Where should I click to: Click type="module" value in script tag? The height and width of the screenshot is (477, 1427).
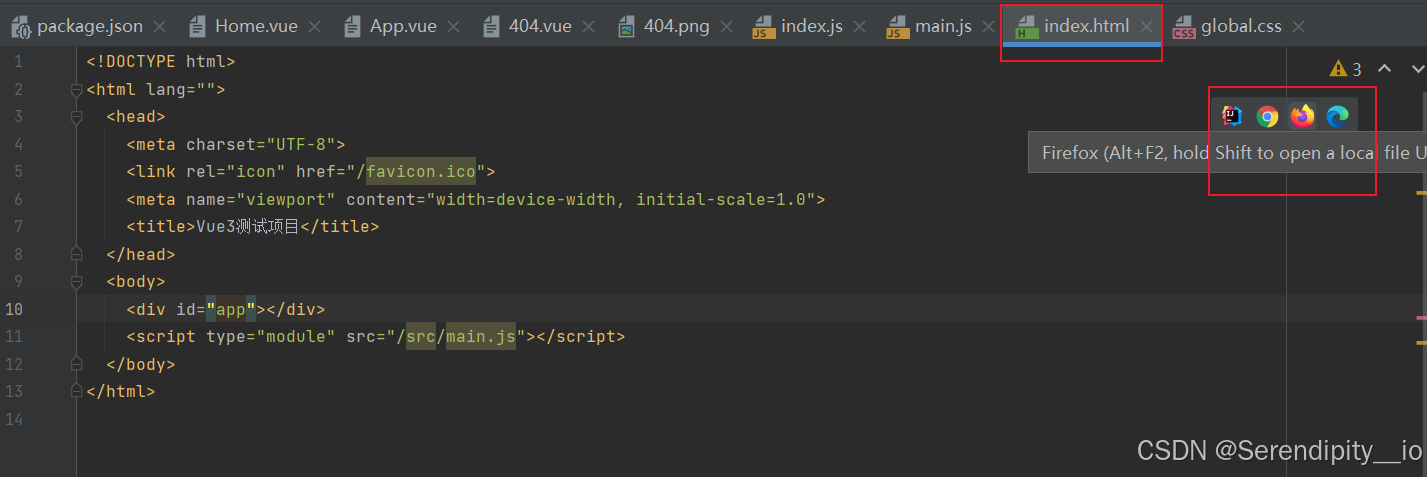tap(296, 337)
